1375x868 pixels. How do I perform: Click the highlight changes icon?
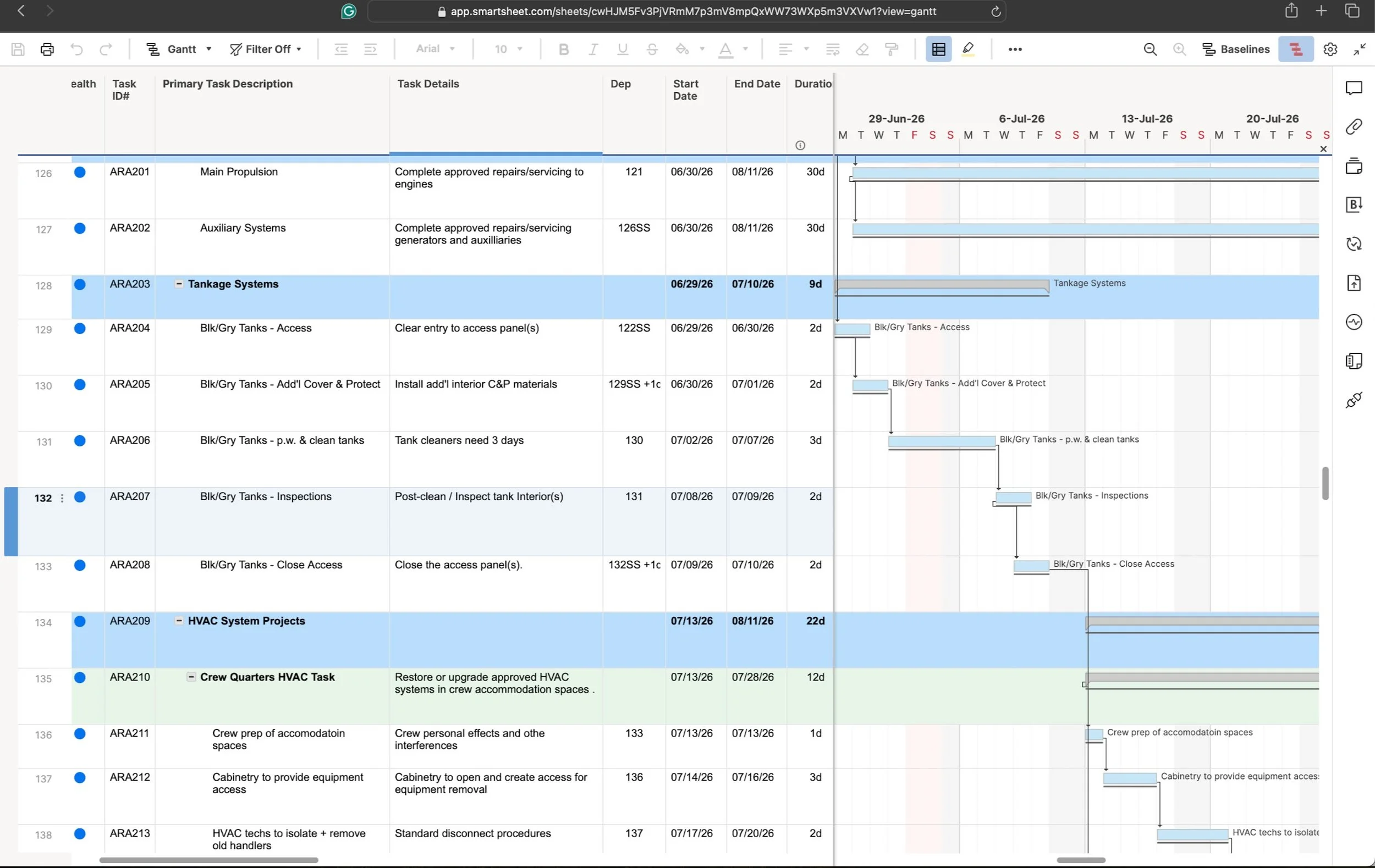point(968,49)
